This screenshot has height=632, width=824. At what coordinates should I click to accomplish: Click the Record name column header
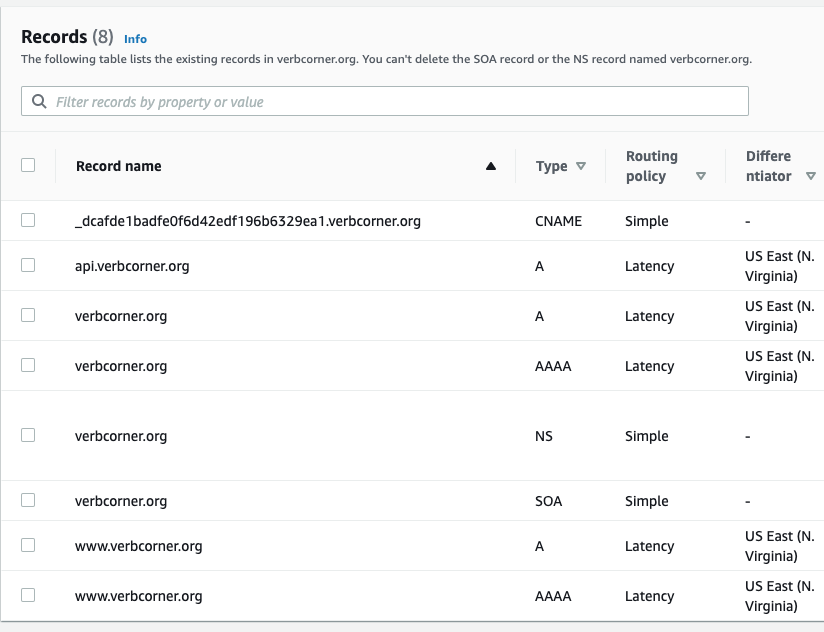(118, 166)
